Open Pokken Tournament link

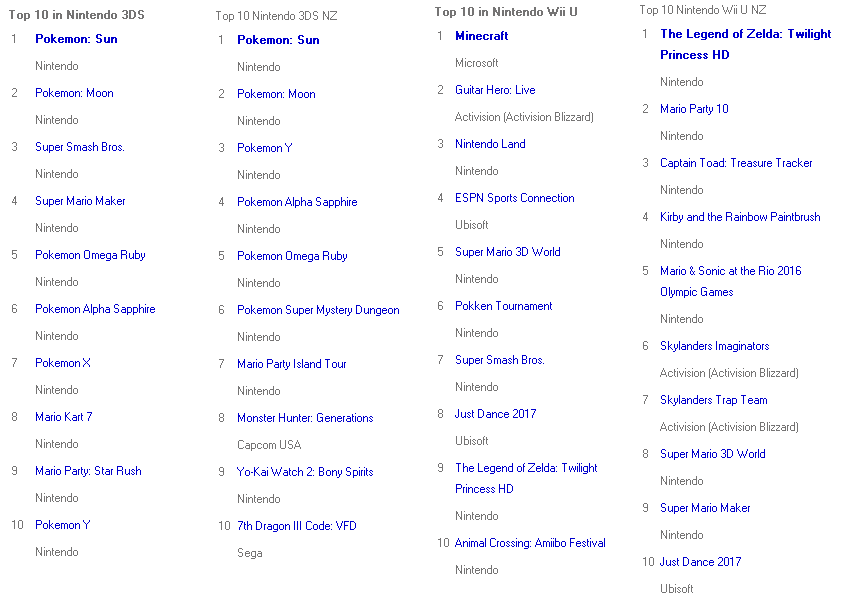(504, 306)
